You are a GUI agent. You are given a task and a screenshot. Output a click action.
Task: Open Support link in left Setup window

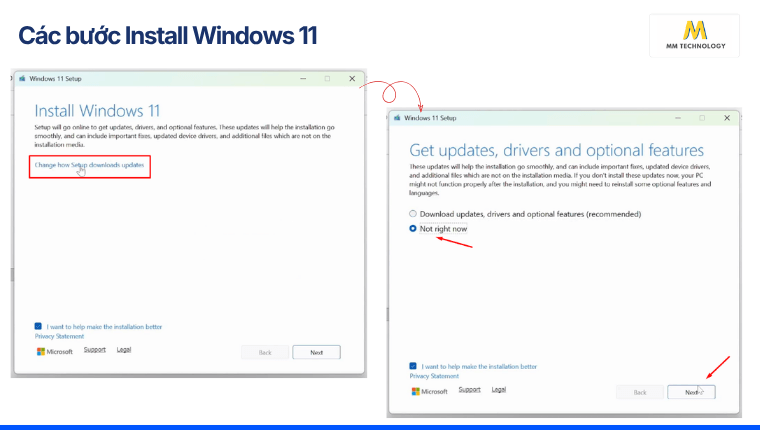click(x=95, y=350)
